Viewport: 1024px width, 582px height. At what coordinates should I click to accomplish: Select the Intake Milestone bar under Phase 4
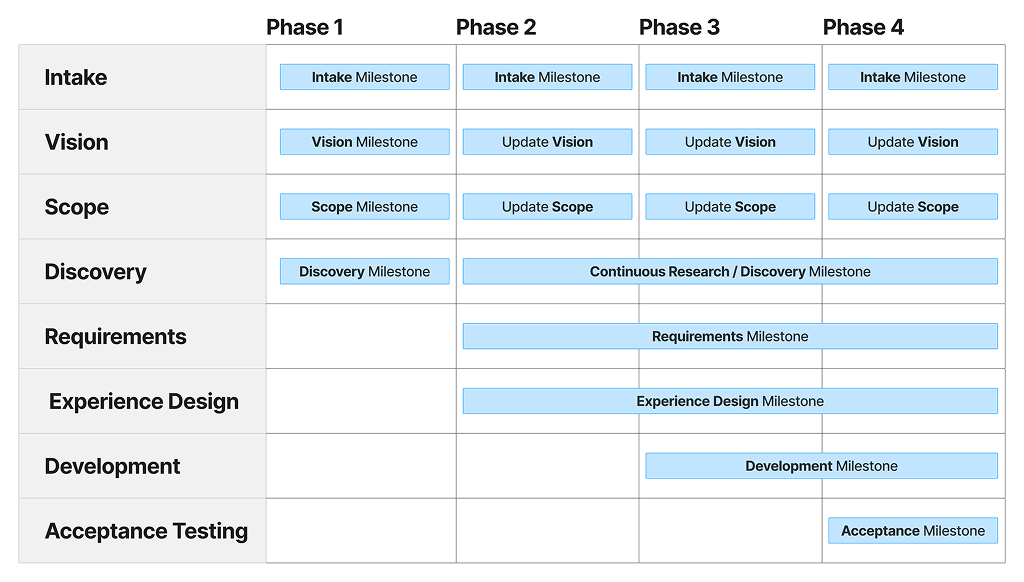coord(912,77)
